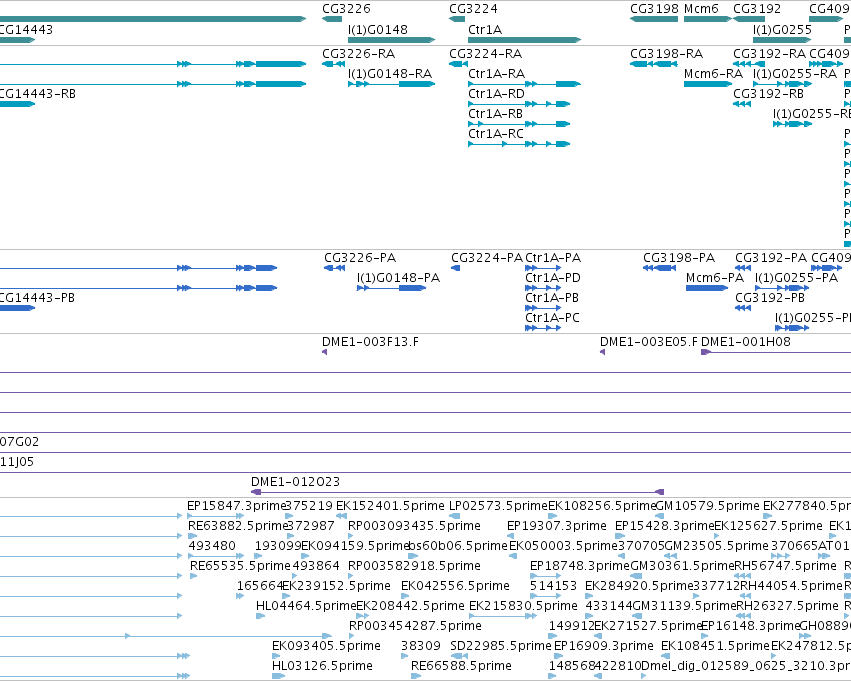This screenshot has height=681, width=851.
Task: Click the HL04464.5prime EST label
Action: tap(306, 605)
